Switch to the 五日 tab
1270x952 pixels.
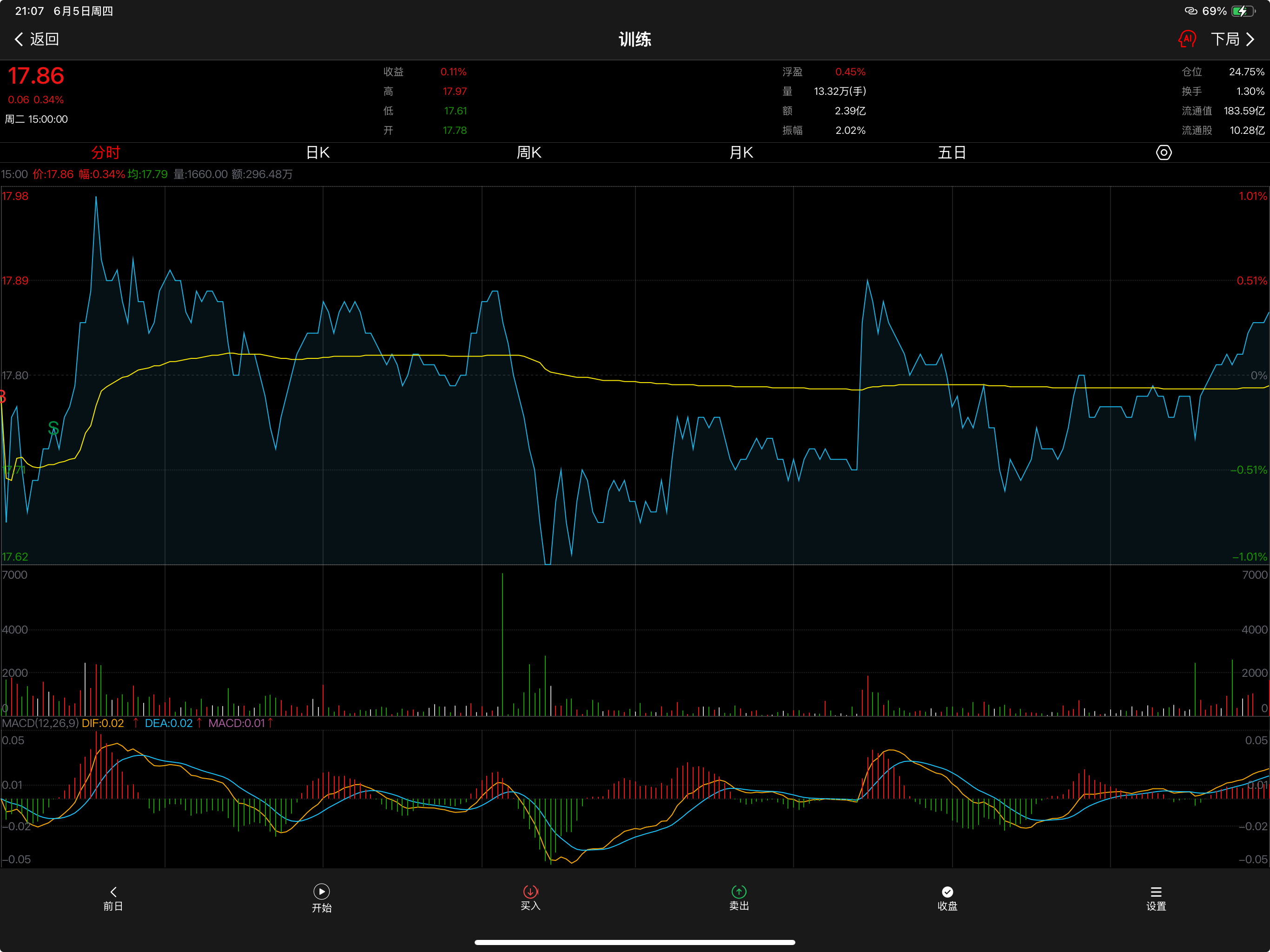pyautogui.click(x=952, y=153)
